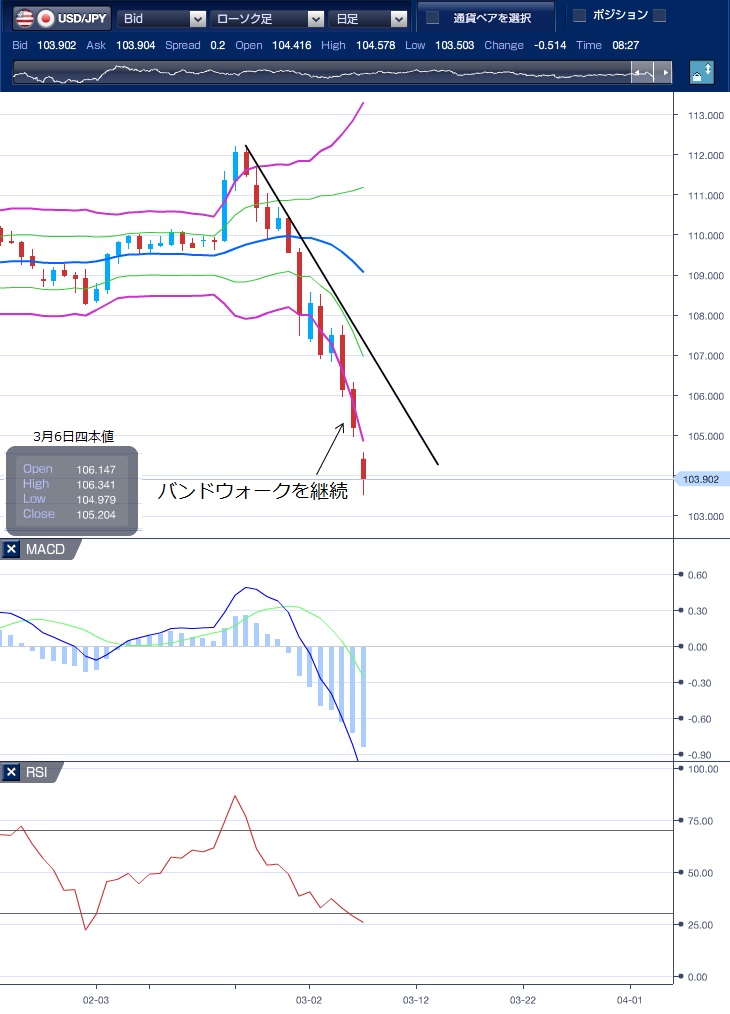Click the 通貨ペアを選択 button
Image resolution: width=730 pixels, height=1014 pixels.
click(x=488, y=18)
